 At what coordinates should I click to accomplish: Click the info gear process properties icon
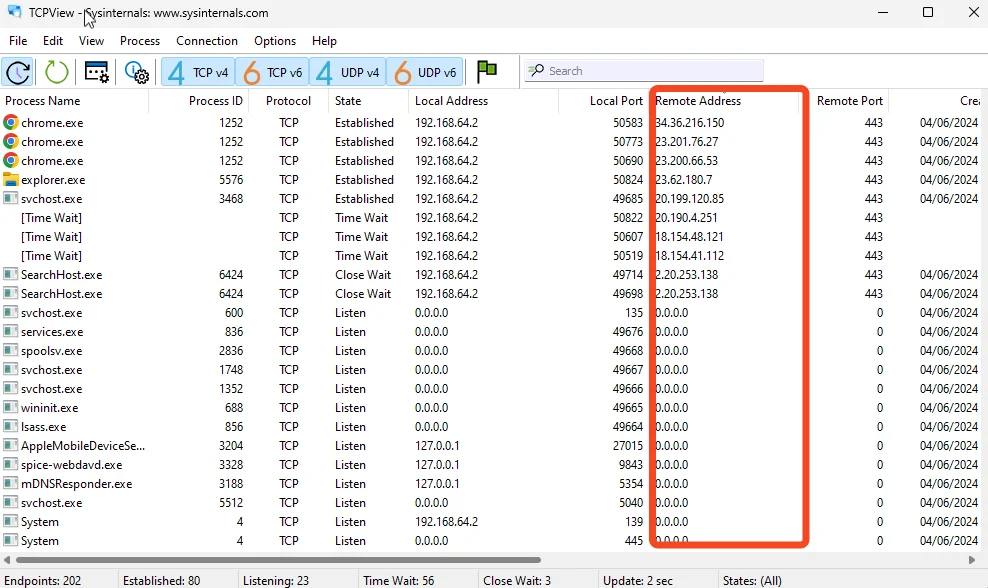(x=136, y=72)
